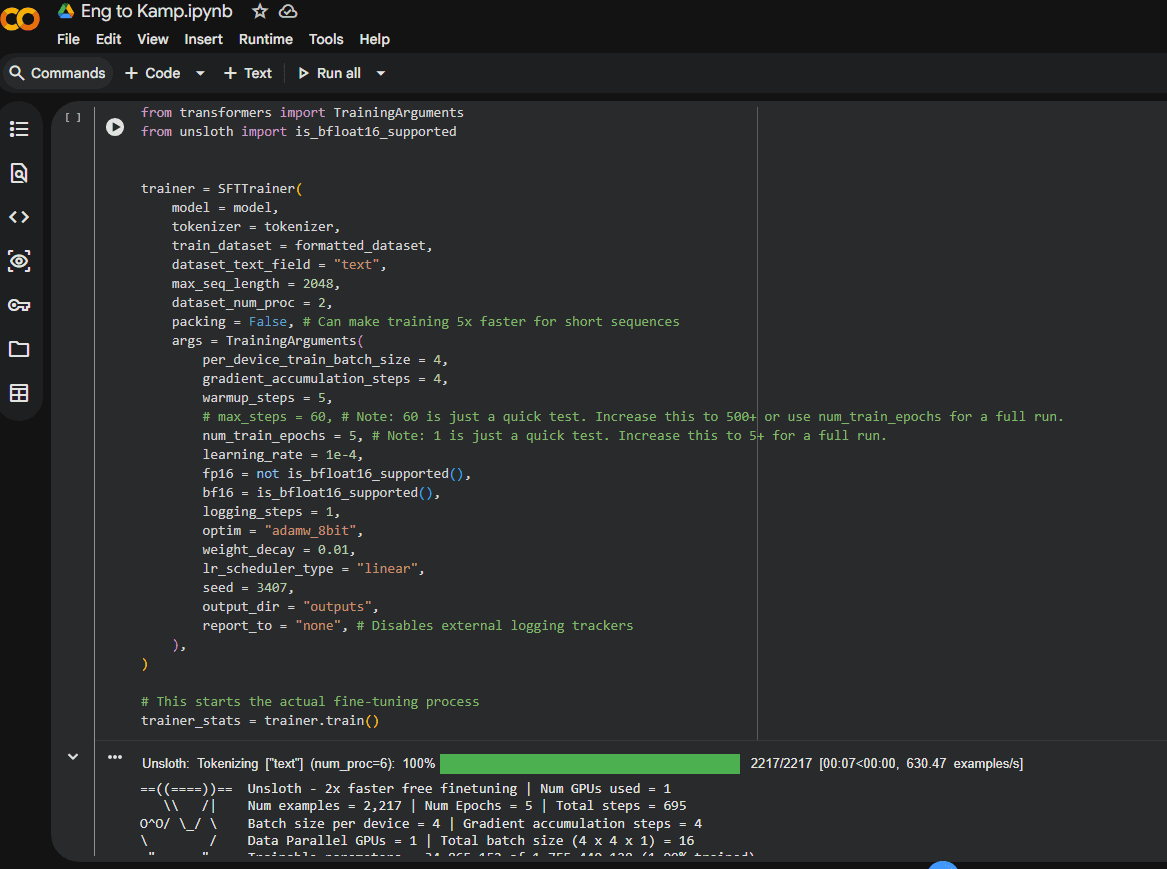Click 'trainer_stats = trainer.train()' code line
Screen dimensions: 1167x869
[260, 721]
